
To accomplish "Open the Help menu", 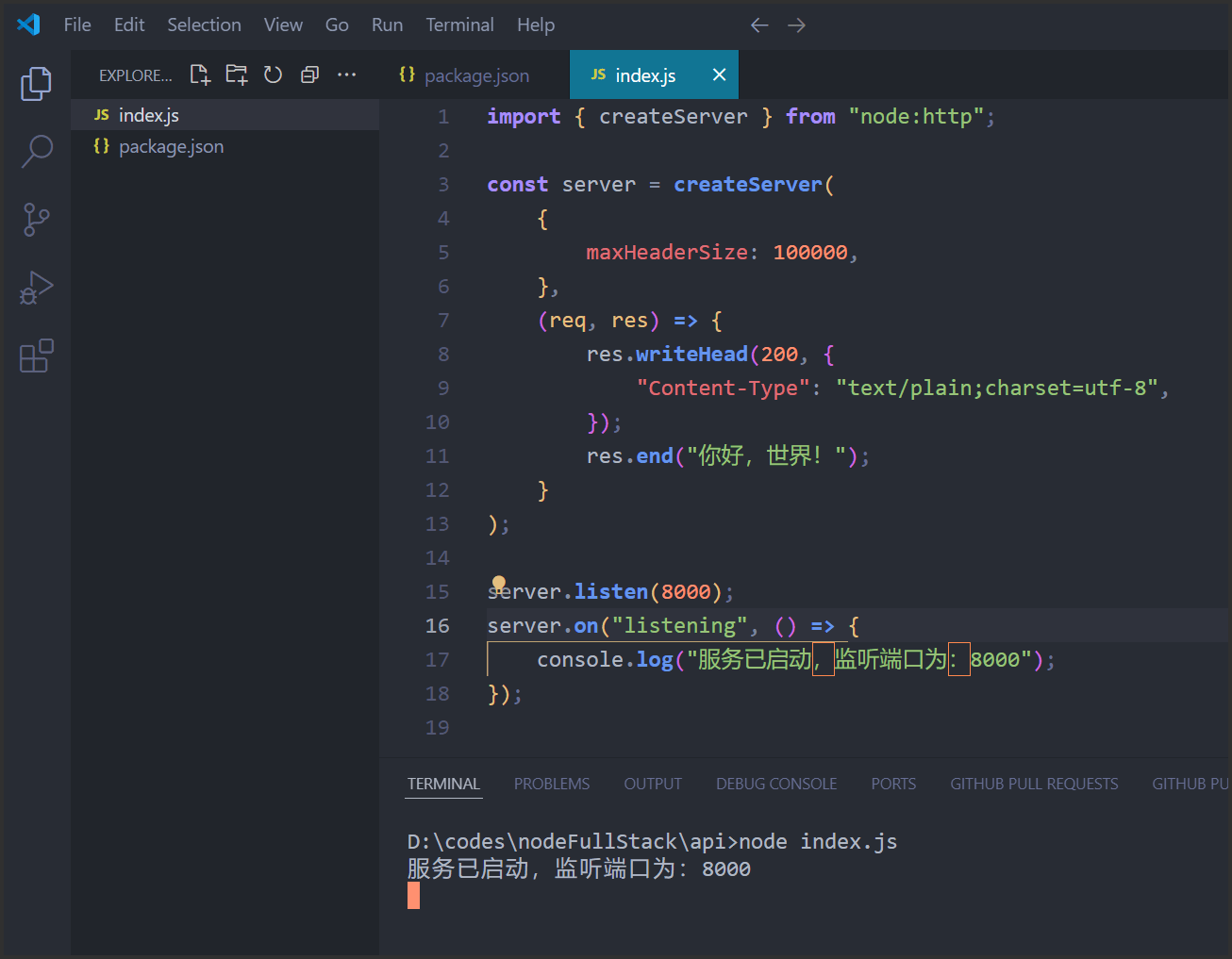I will click(536, 25).
